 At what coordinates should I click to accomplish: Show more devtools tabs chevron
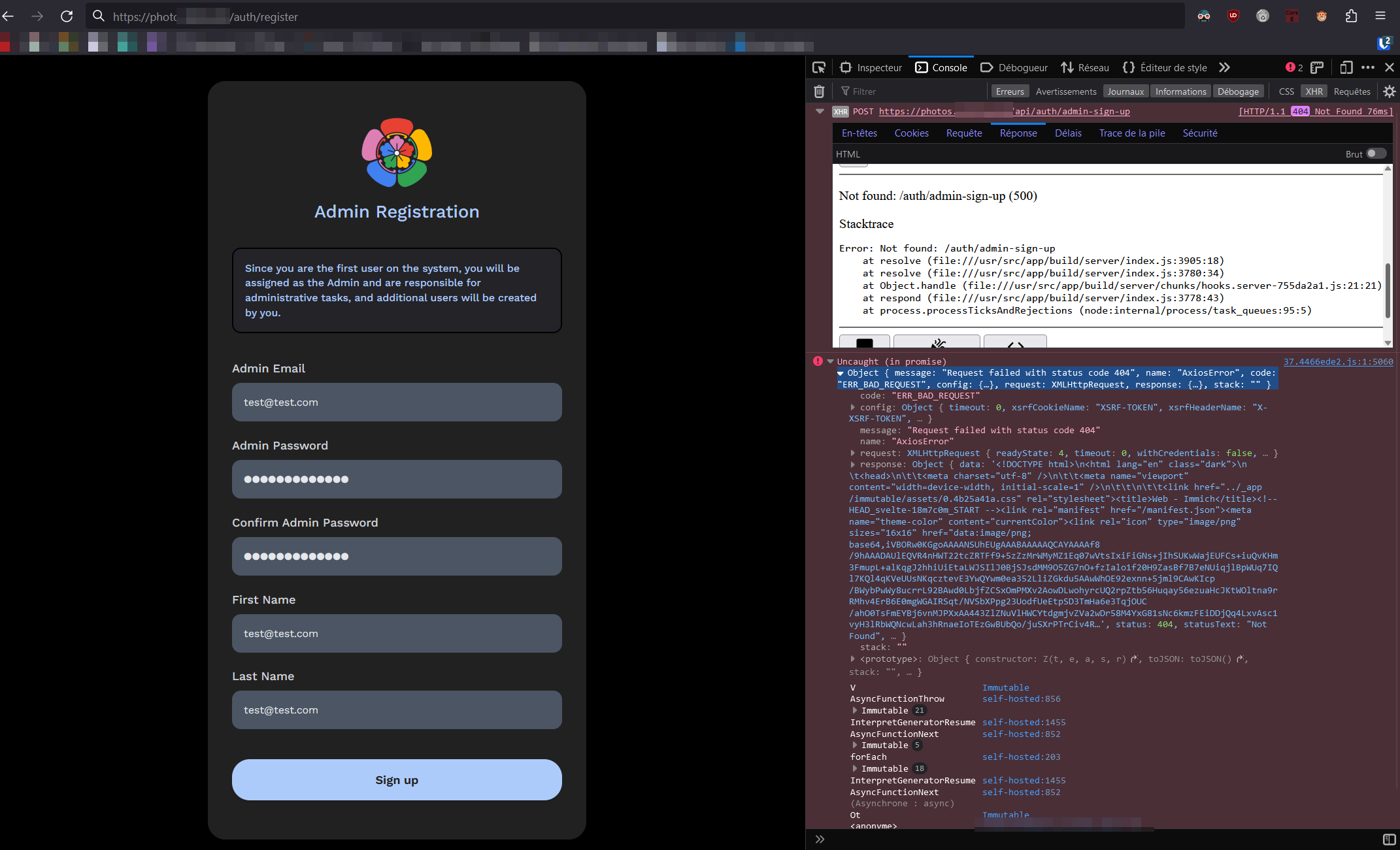click(1225, 67)
